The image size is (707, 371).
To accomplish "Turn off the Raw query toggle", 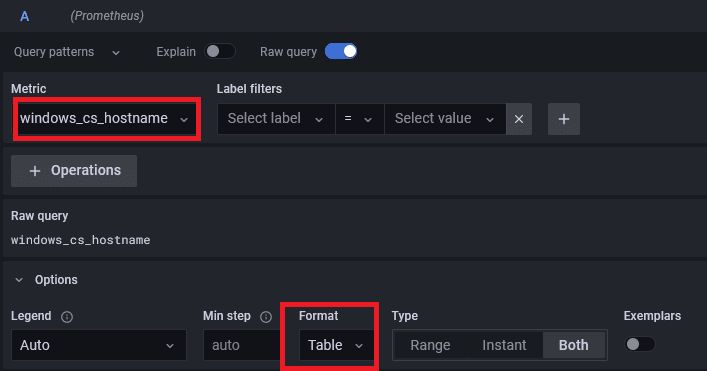I will [x=341, y=51].
